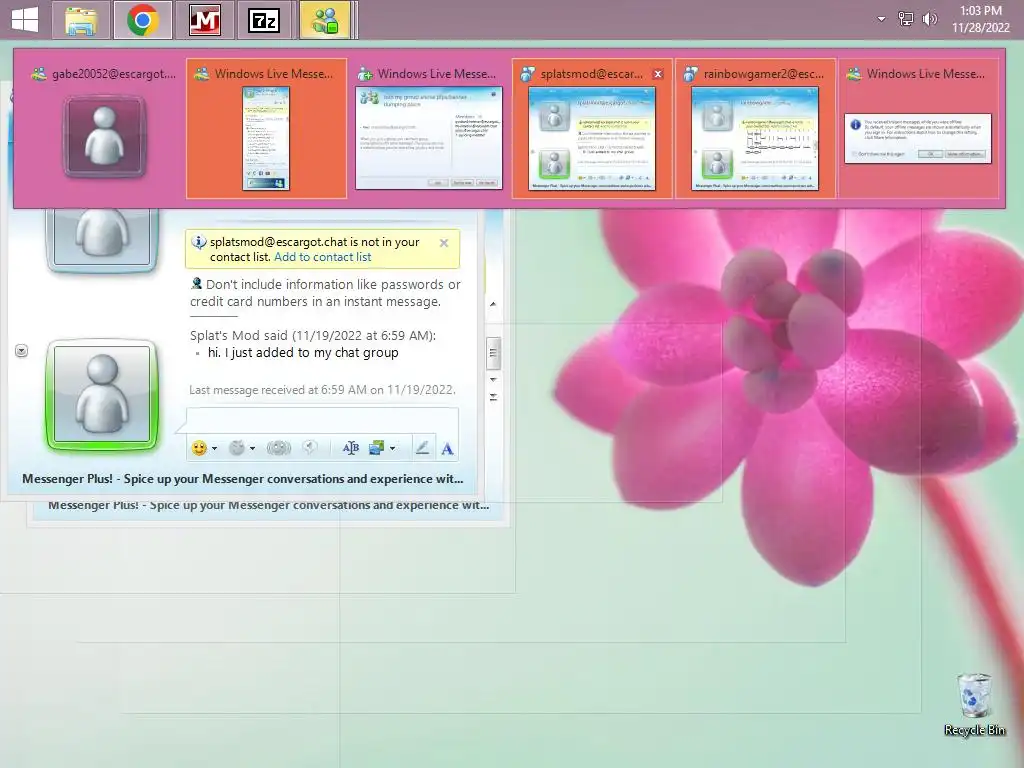Select the splatsmod@escar... preview thumbnail

592,129
